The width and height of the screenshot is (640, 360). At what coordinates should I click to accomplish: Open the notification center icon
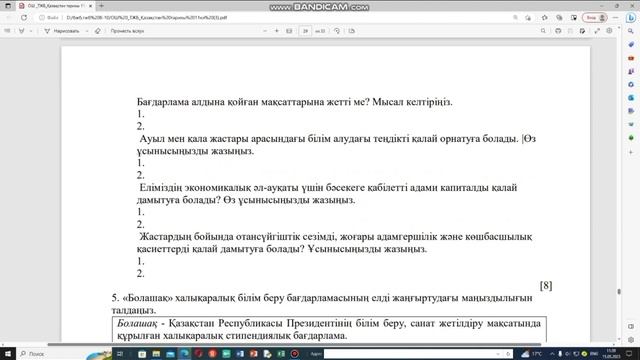(629, 353)
